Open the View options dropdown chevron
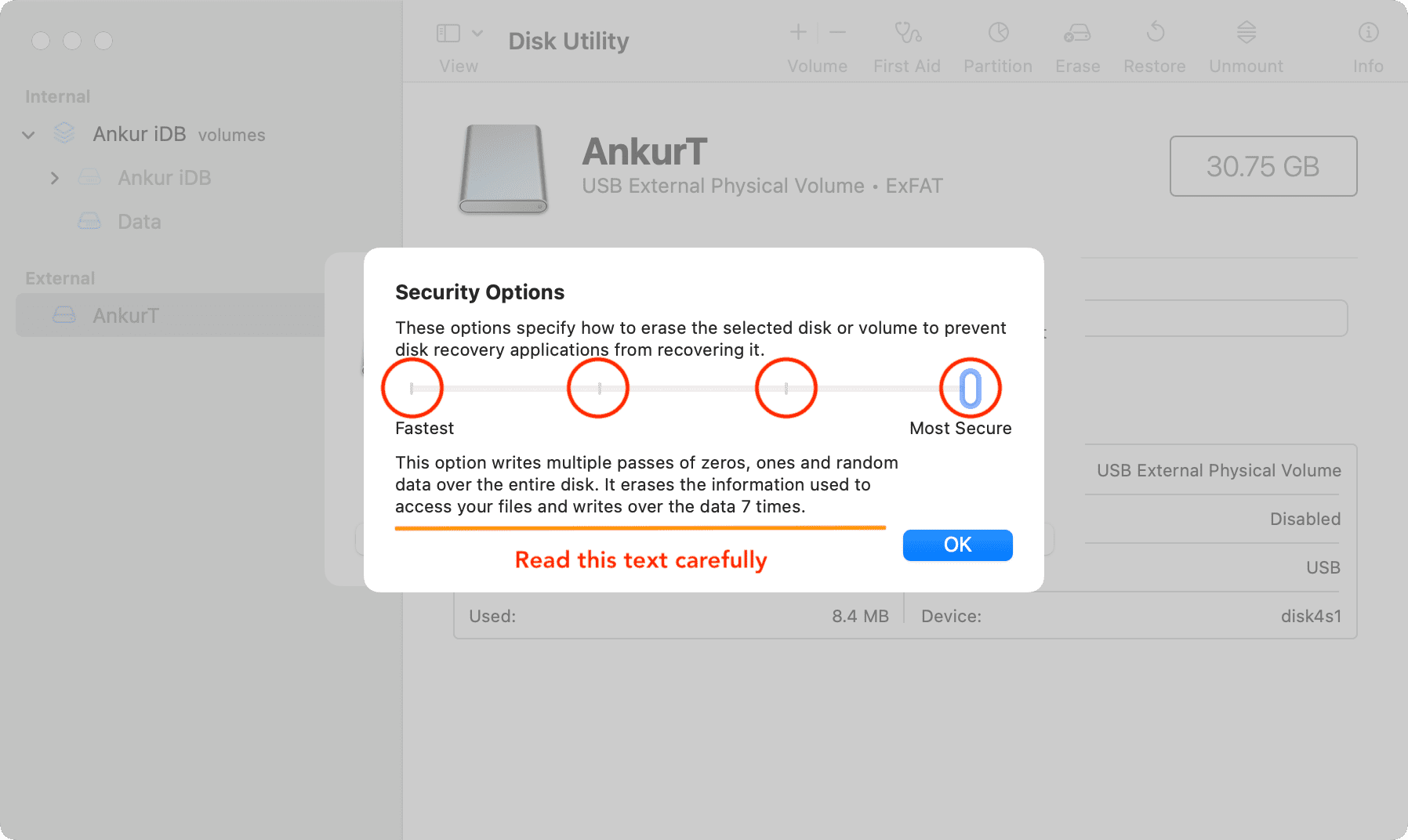Screen dimensions: 1408x840 pyautogui.click(x=477, y=33)
